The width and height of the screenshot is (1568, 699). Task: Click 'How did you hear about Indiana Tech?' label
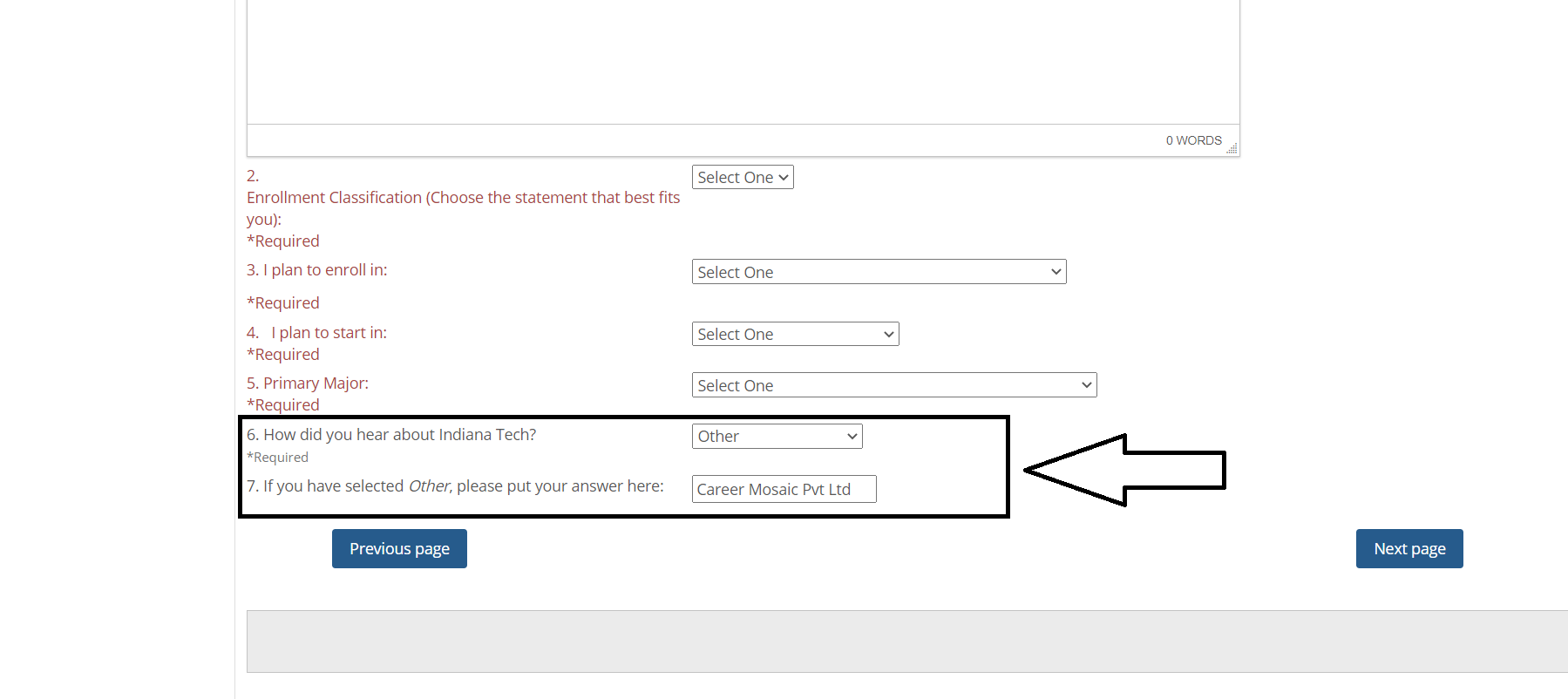(x=391, y=435)
